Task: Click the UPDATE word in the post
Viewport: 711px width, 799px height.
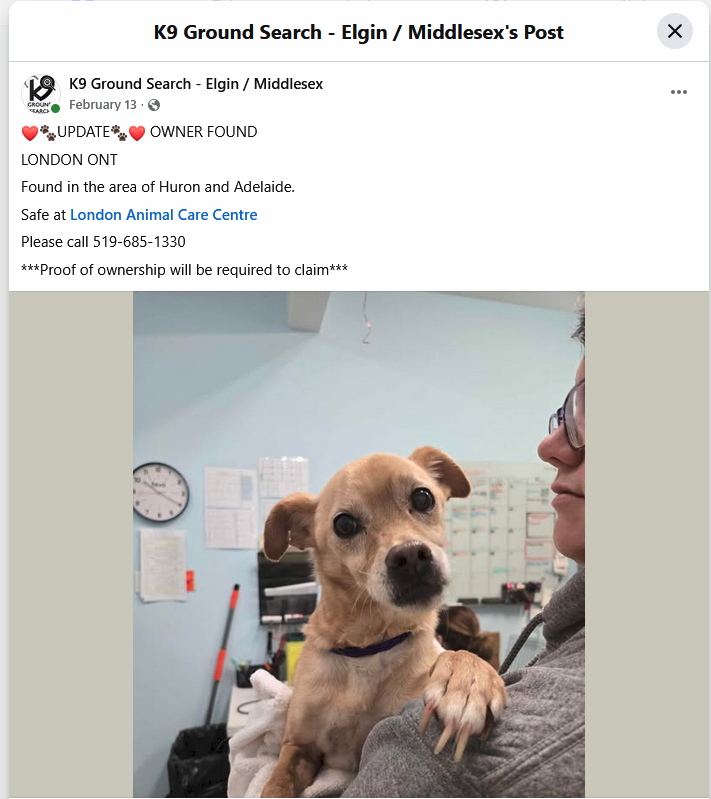Action: (x=84, y=132)
